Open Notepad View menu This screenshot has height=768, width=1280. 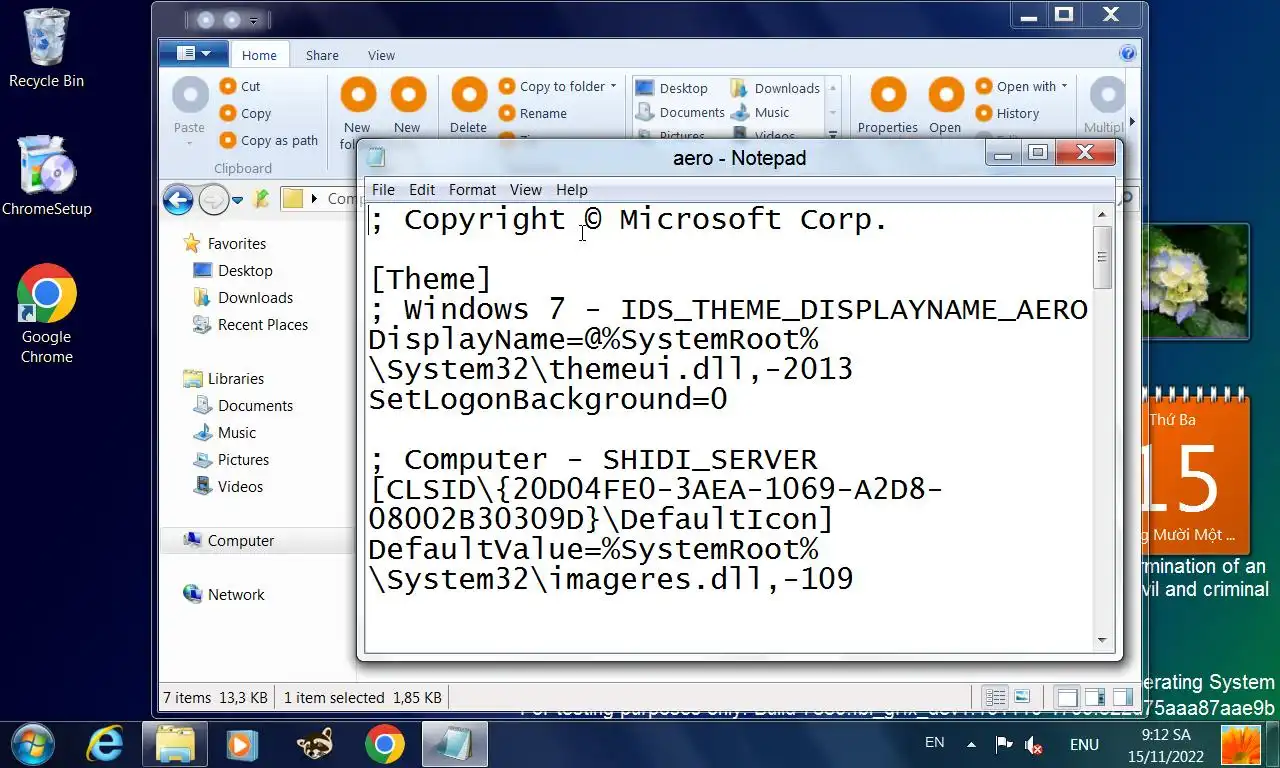pos(525,189)
